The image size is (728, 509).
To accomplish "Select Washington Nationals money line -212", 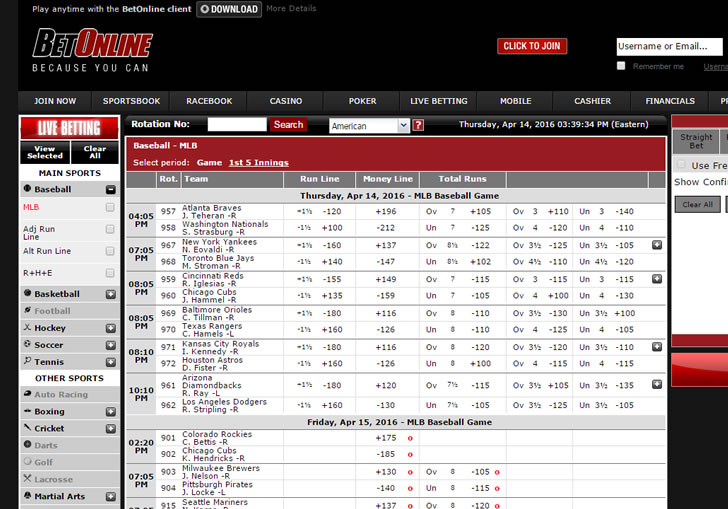I will [x=386, y=228].
